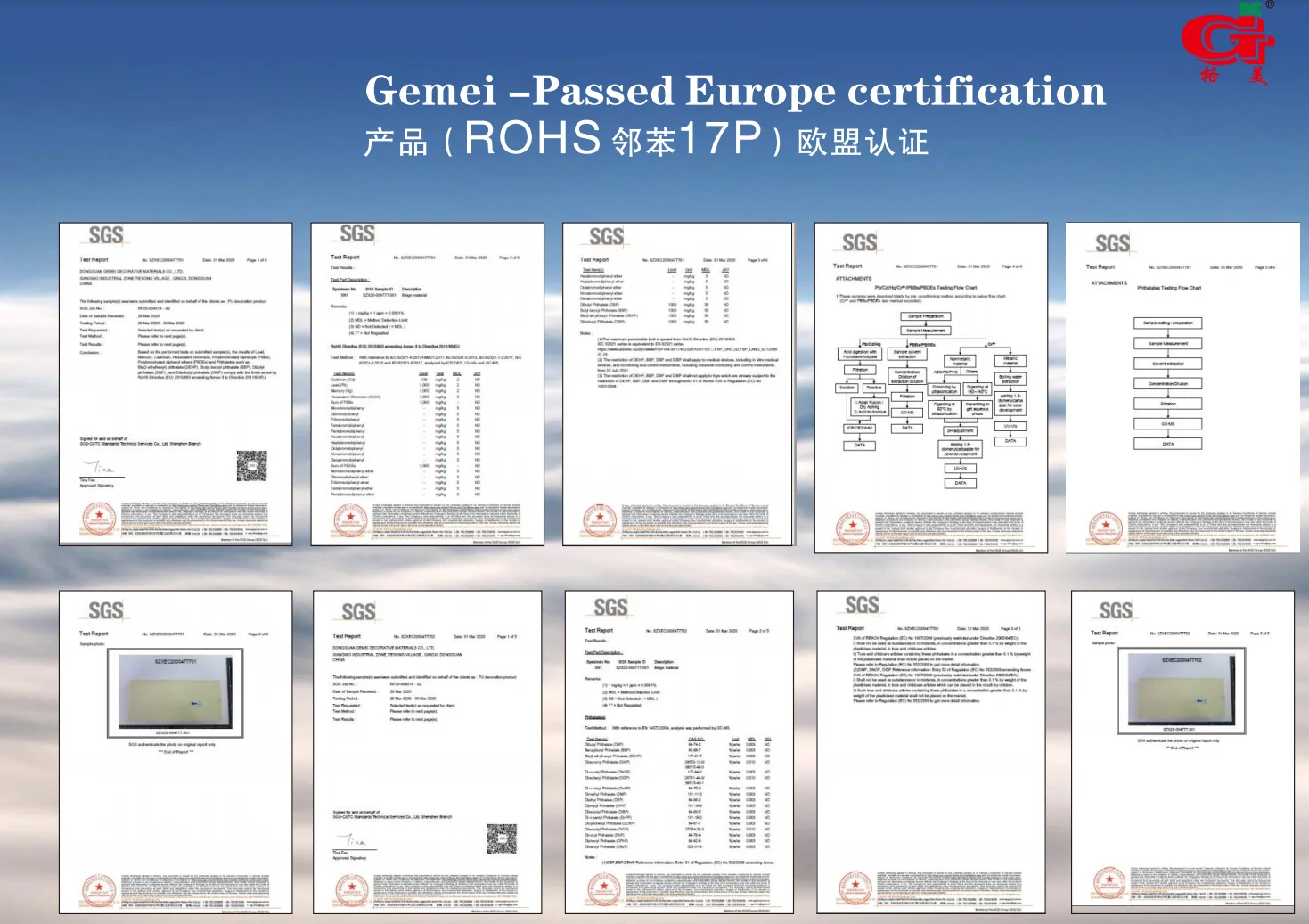Open the Phthalates Testing Flow Chart page thumbnail
This screenshot has width=1309, height=924.
[x=1183, y=388]
